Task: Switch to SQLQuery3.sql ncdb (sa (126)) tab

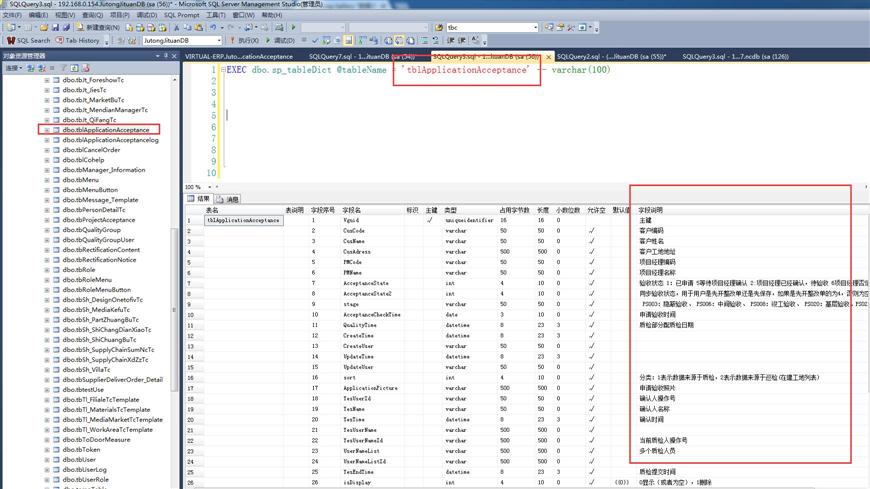Action: tap(735, 57)
